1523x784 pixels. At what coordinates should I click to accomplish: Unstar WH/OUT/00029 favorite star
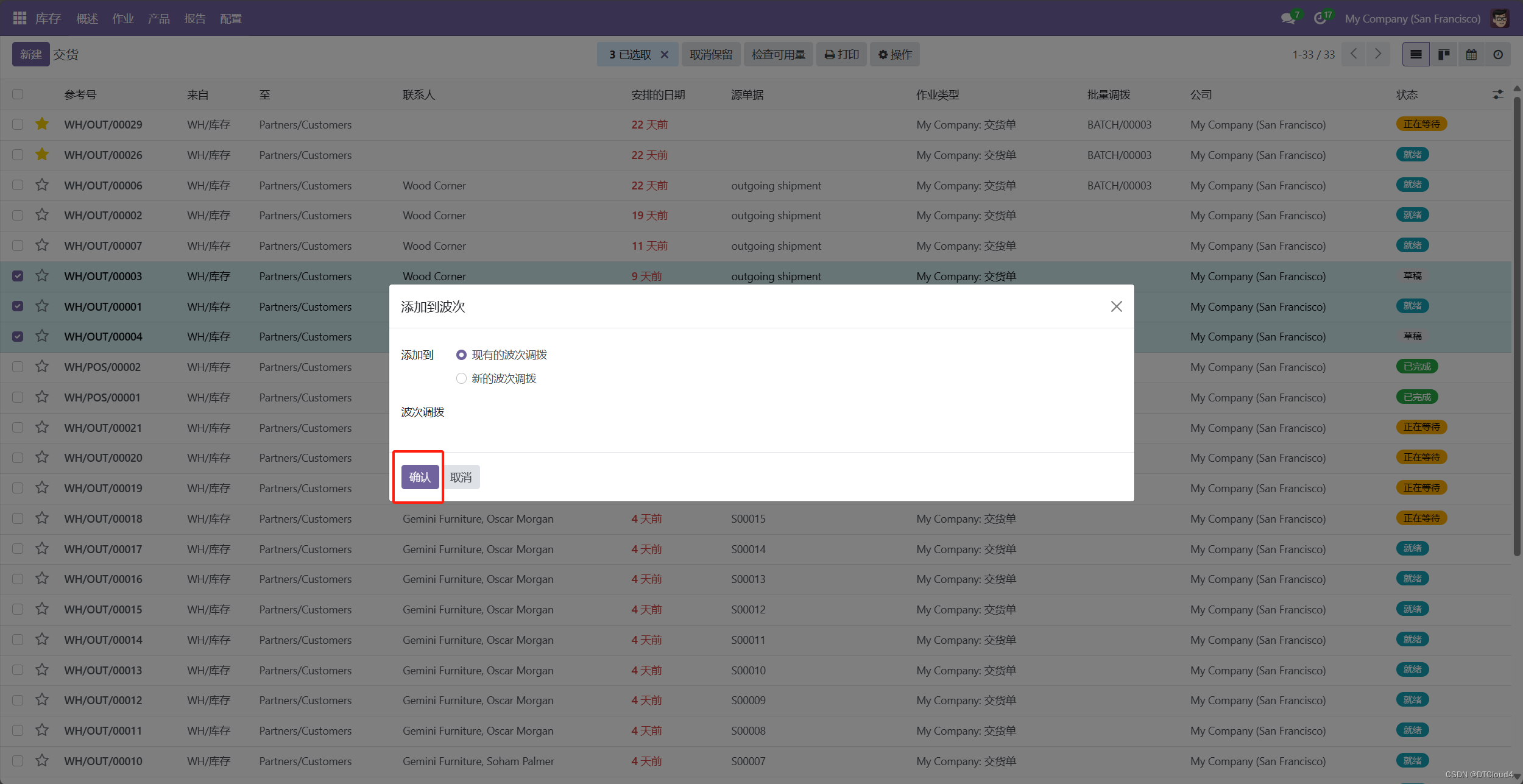(x=41, y=124)
